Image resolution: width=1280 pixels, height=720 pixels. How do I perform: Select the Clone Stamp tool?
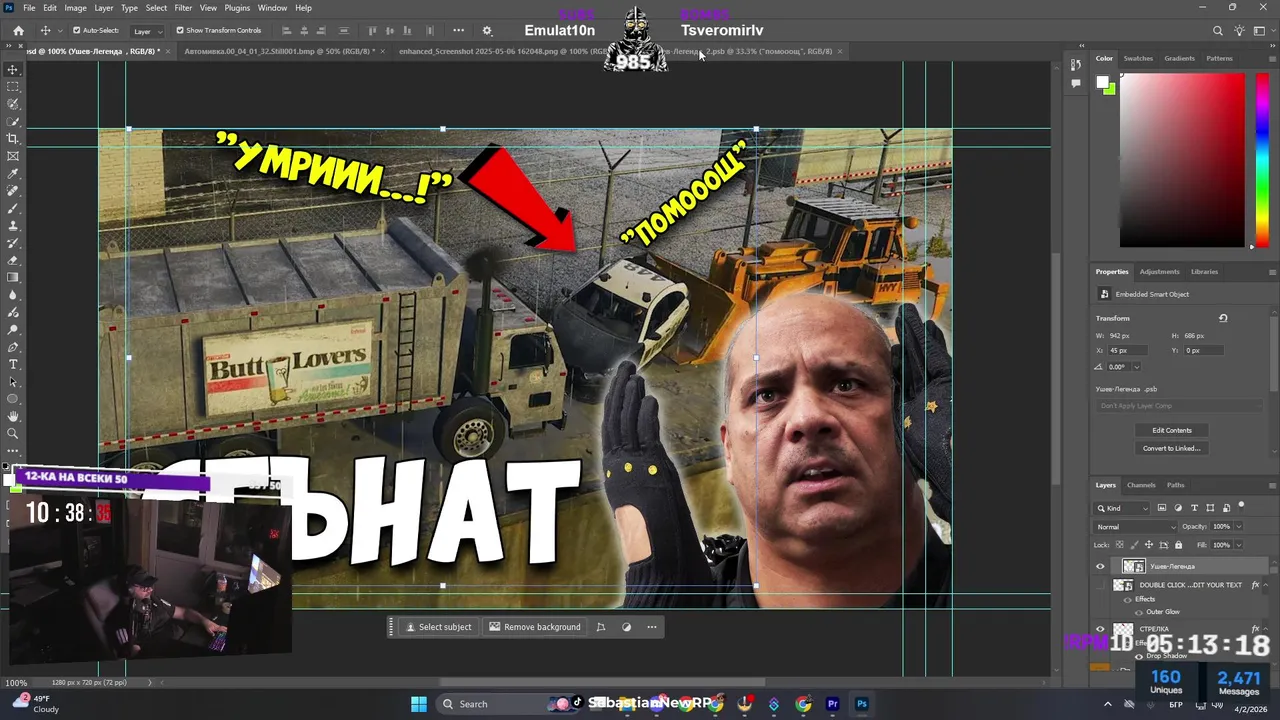(x=13, y=226)
